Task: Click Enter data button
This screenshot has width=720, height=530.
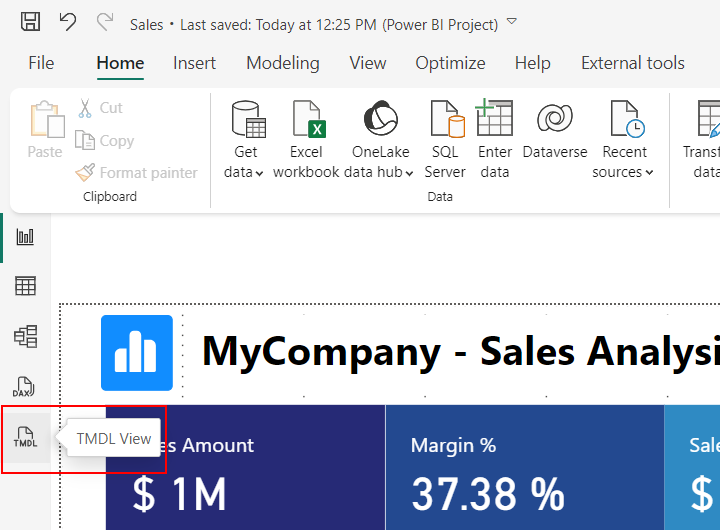Action: pyautogui.click(x=495, y=140)
